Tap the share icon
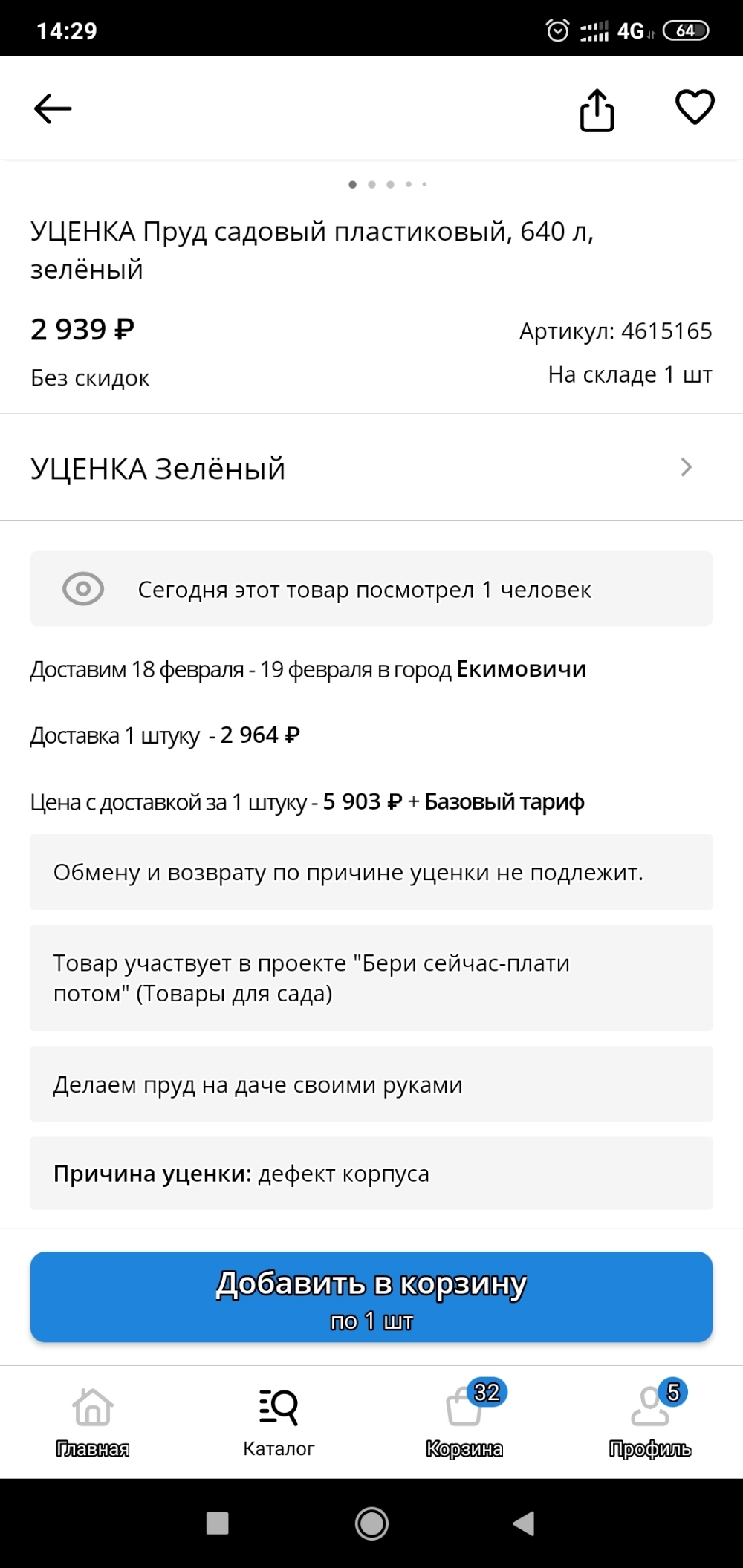 click(x=597, y=111)
